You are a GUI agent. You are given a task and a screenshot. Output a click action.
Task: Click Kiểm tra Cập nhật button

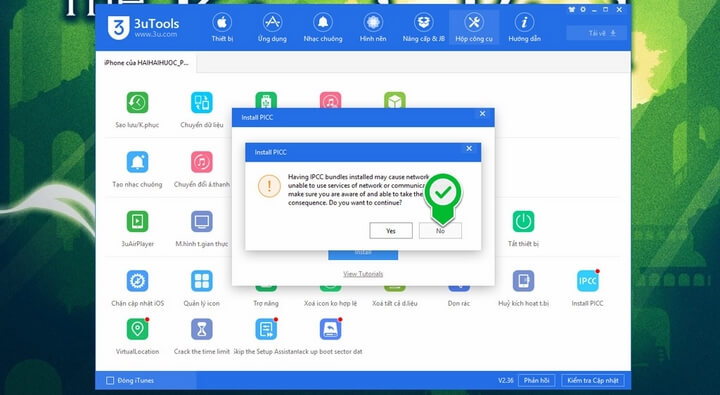[x=593, y=380]
